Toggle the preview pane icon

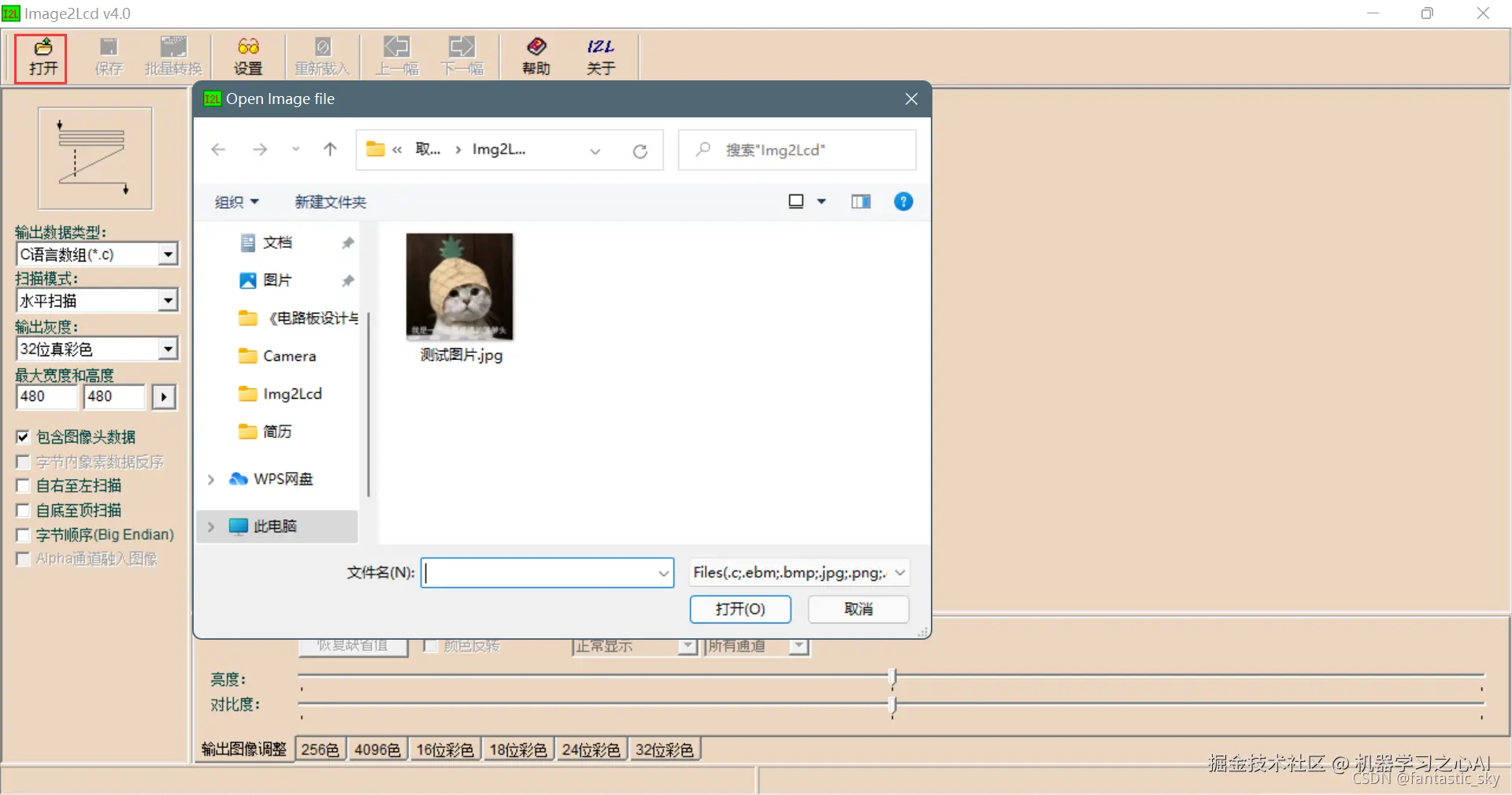pyautogui.click(x=861, y=202)
